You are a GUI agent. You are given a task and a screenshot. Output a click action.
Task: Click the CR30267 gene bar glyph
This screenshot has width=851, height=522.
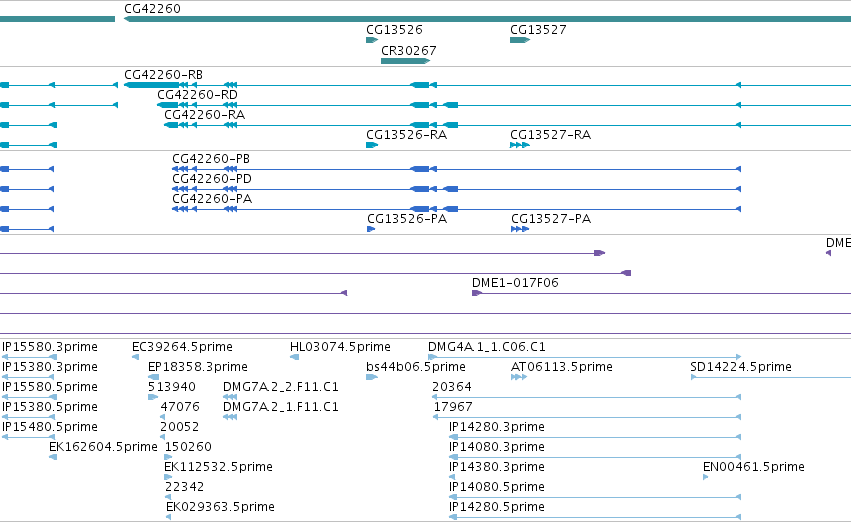pyautogui.click(x=405, y=61)
